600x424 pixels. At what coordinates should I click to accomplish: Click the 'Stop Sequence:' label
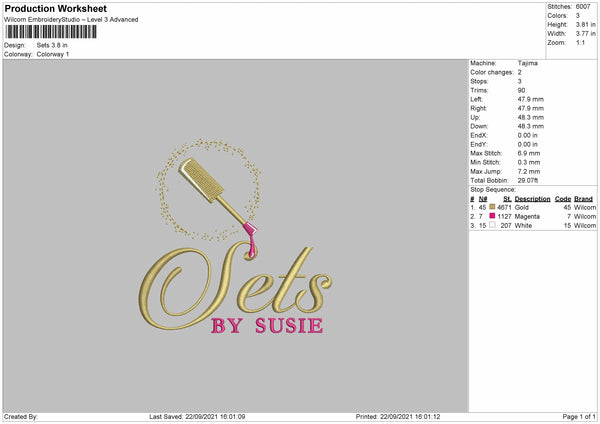click(493, 189)
